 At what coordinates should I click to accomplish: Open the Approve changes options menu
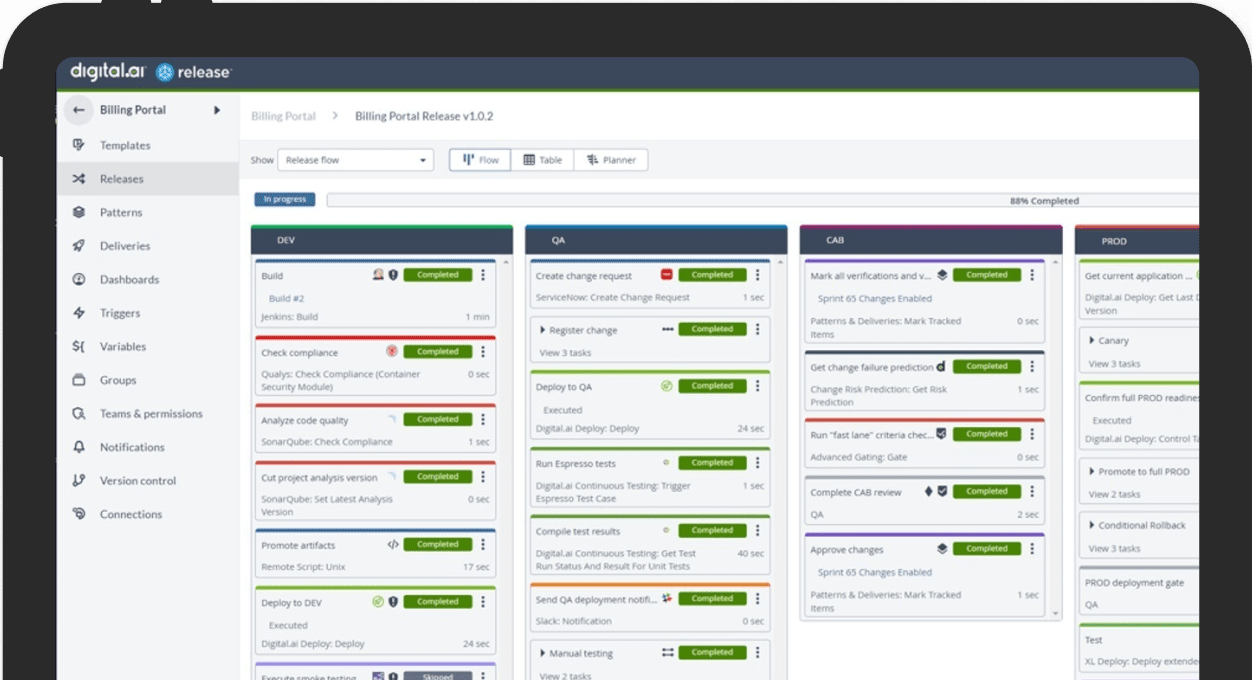click(1032, 549)
